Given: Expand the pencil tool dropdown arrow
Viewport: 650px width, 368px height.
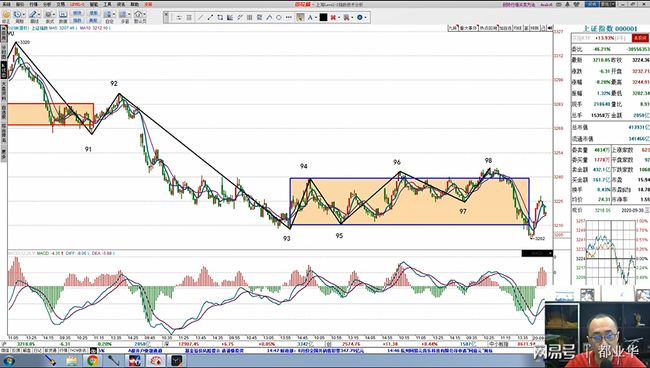Looking at the screenshot, I should (39, 15).
